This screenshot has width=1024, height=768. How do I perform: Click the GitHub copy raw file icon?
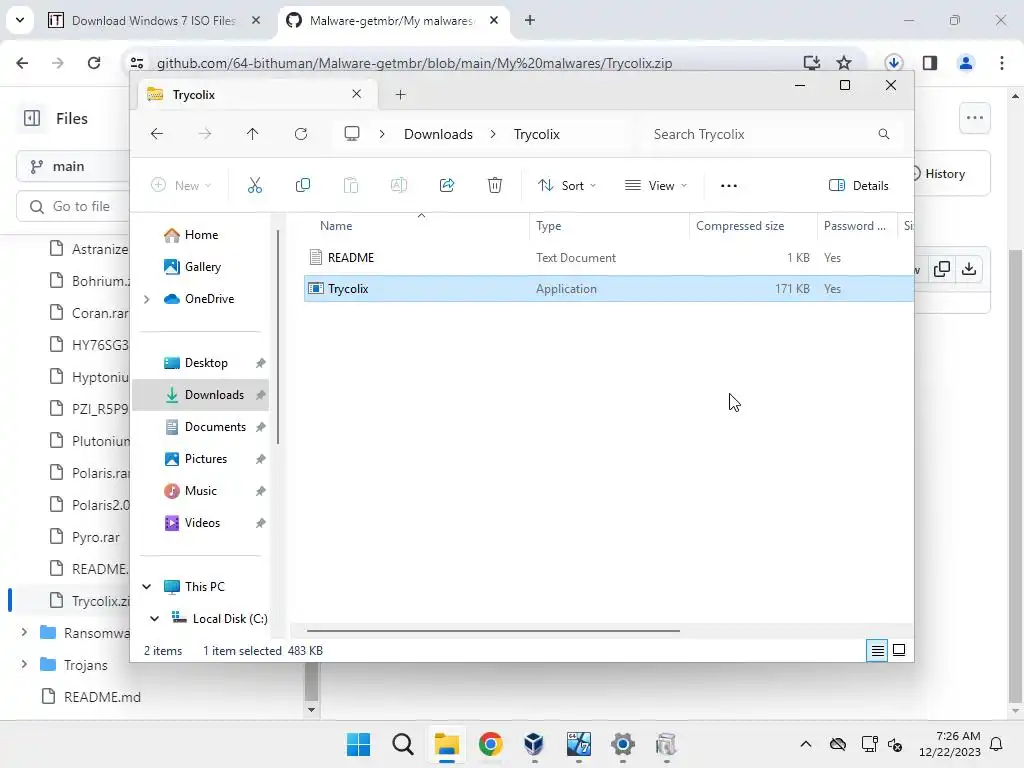pyautogui.click(x=942, y=269)
